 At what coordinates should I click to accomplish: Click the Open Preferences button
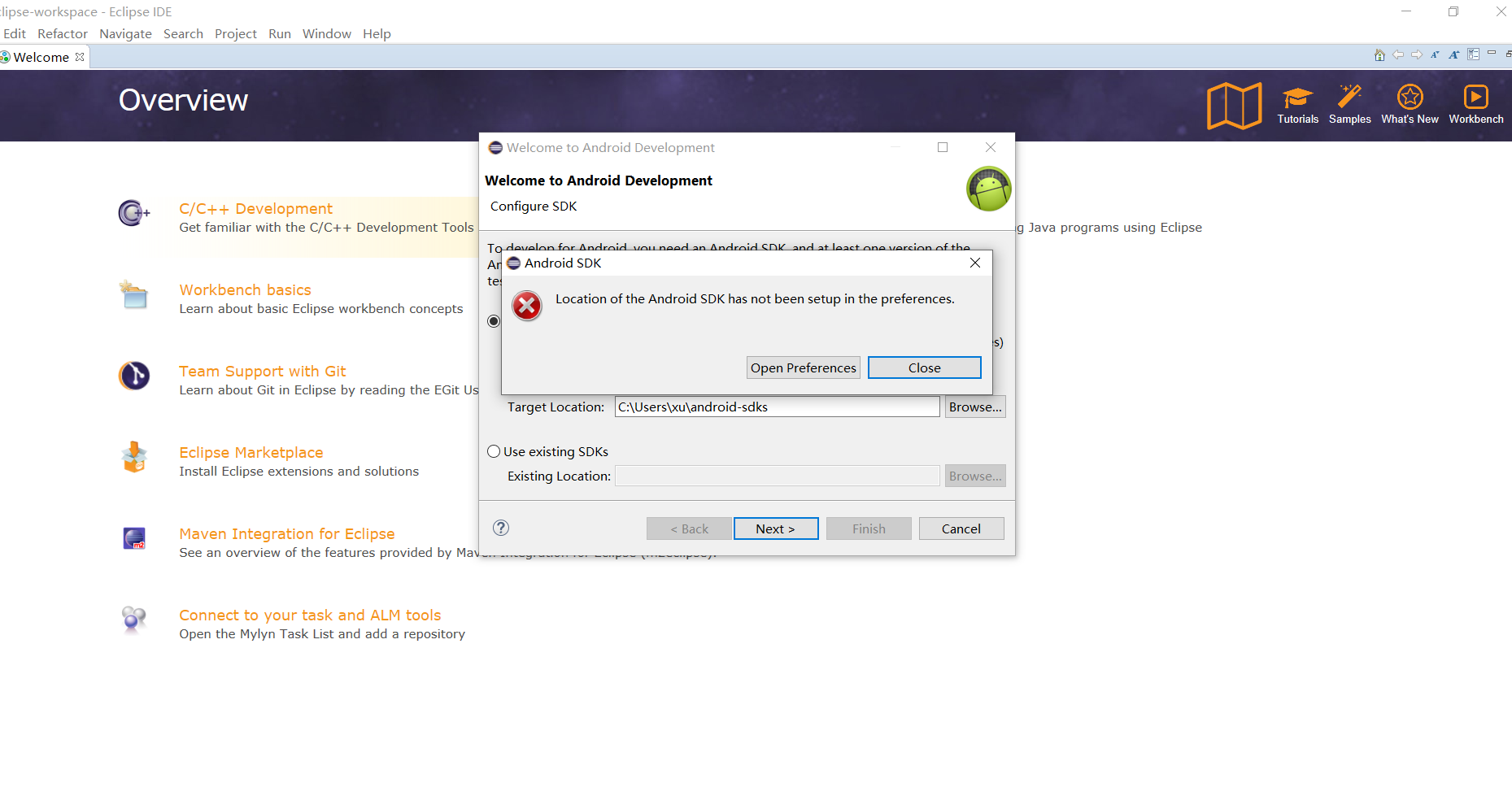coord(804,368)
